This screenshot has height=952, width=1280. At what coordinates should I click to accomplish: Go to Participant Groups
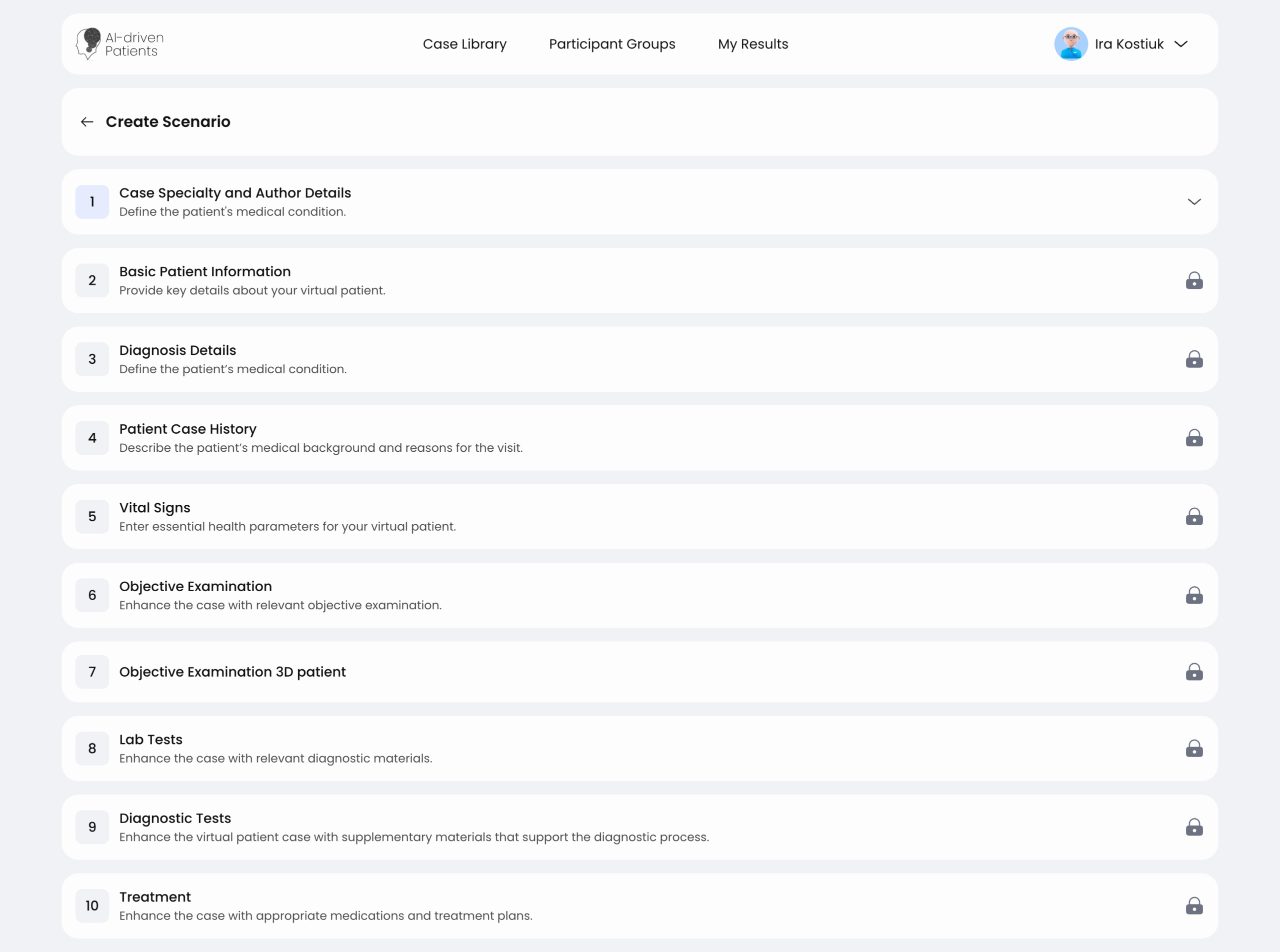click(x=611, y=44)
